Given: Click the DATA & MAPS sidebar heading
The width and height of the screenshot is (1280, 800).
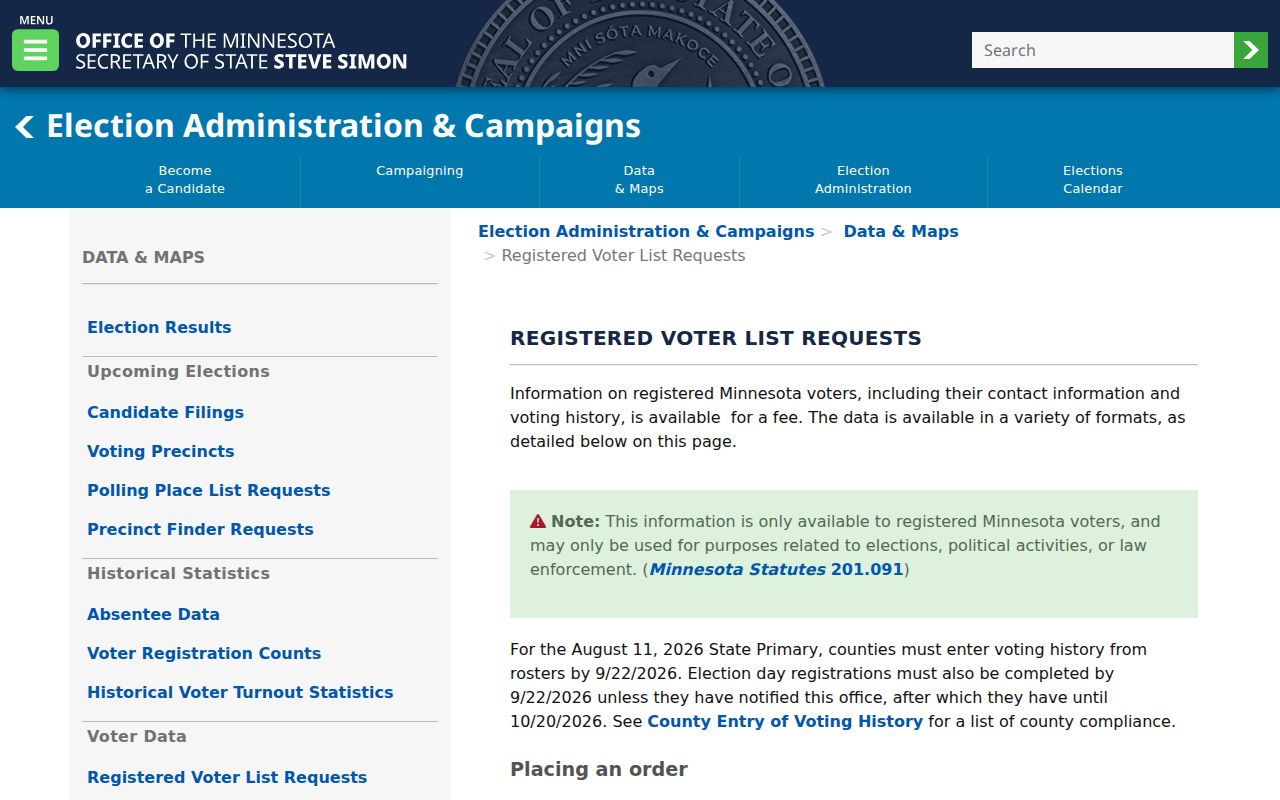Looking at the screenshot, I should coord(143,257).
